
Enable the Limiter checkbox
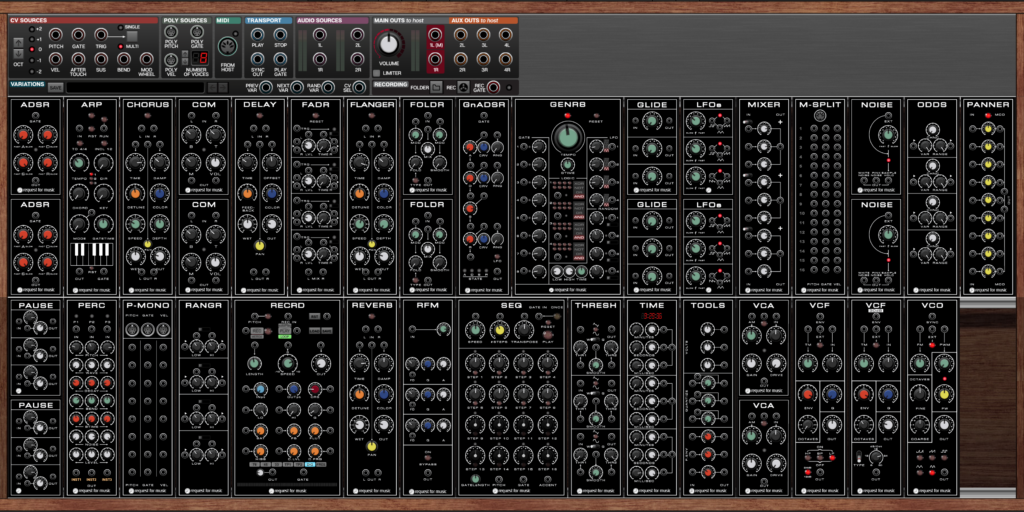point(376,73)
